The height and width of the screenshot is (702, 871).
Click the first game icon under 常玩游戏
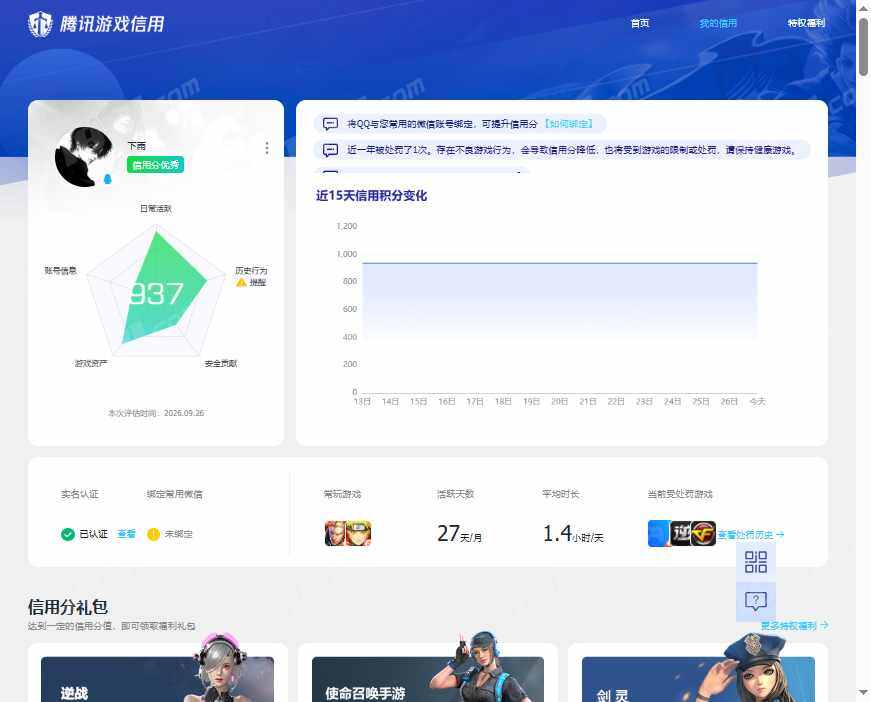pos(336,534)
